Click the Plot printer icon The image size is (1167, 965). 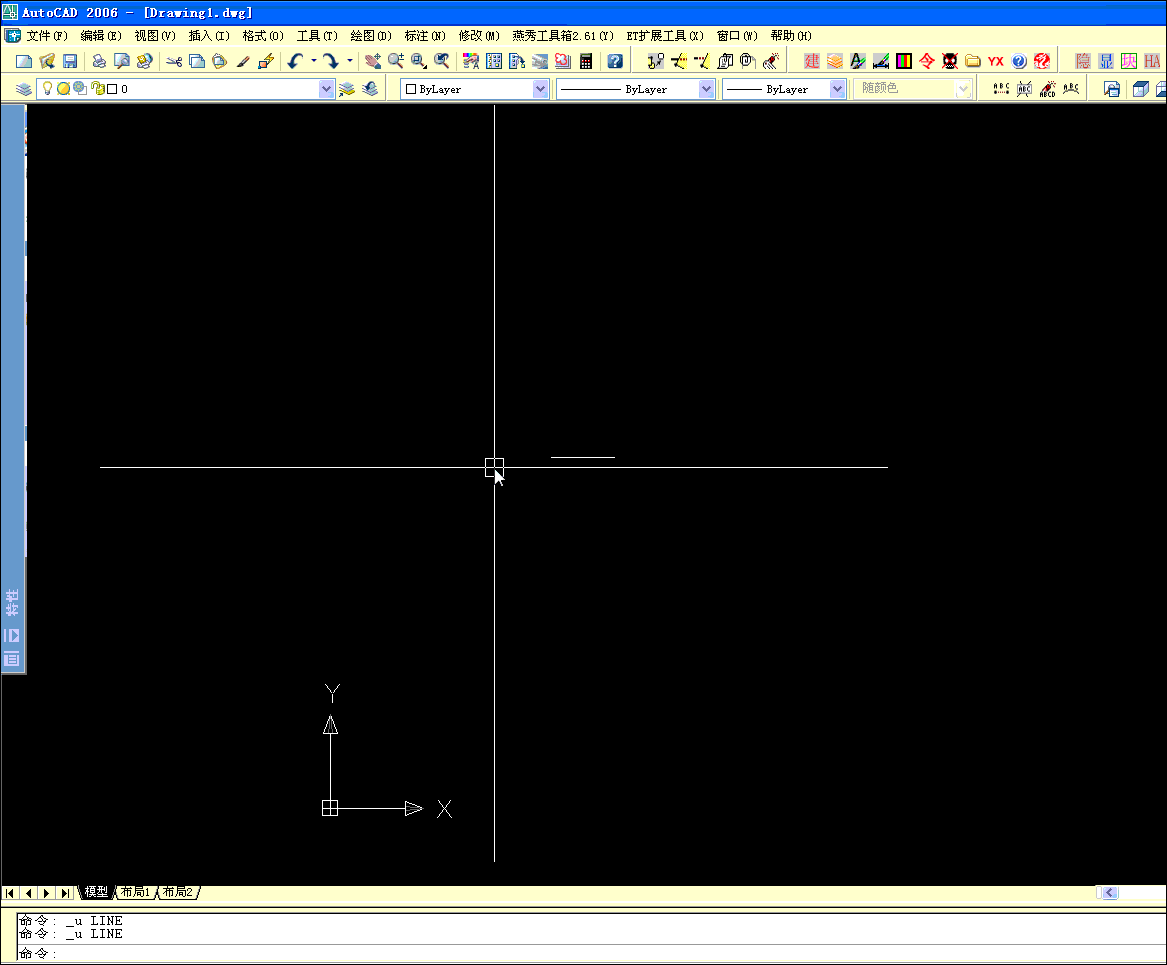[99, 61]
